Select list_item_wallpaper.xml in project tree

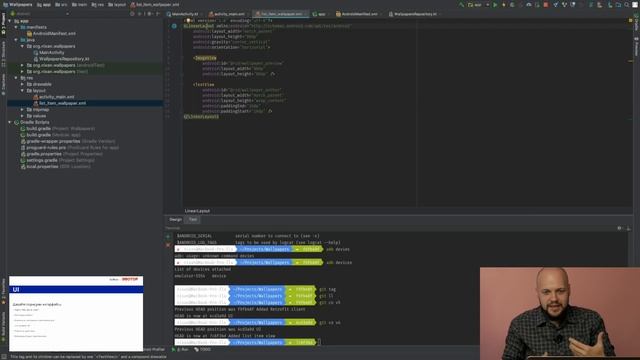coord(60,103)
